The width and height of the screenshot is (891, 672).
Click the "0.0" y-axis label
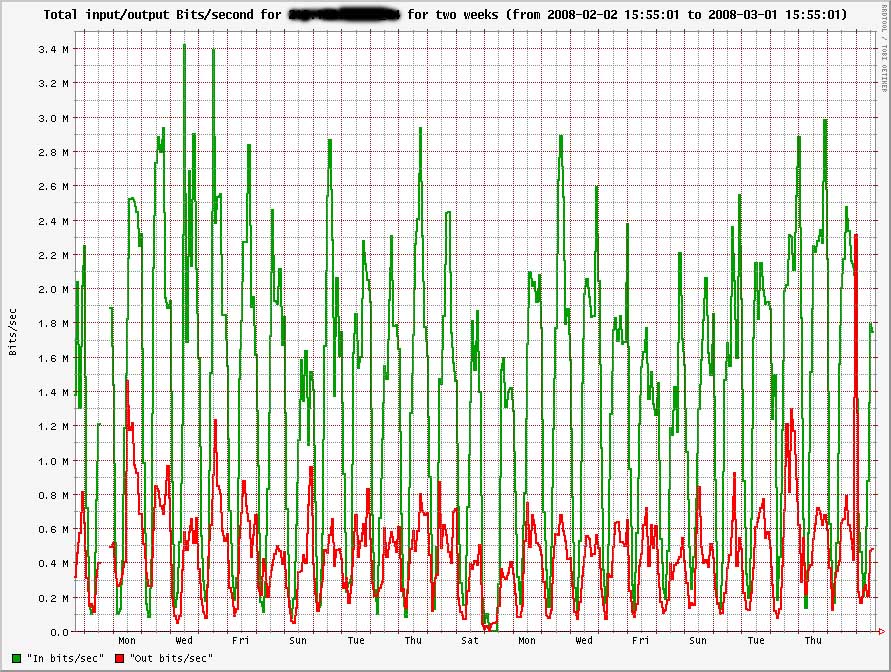58,632
